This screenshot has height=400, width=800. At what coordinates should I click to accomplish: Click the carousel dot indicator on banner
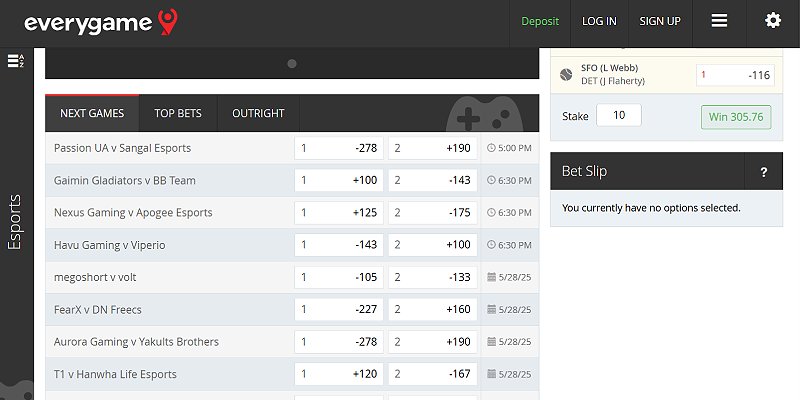(x=292, y=63)
